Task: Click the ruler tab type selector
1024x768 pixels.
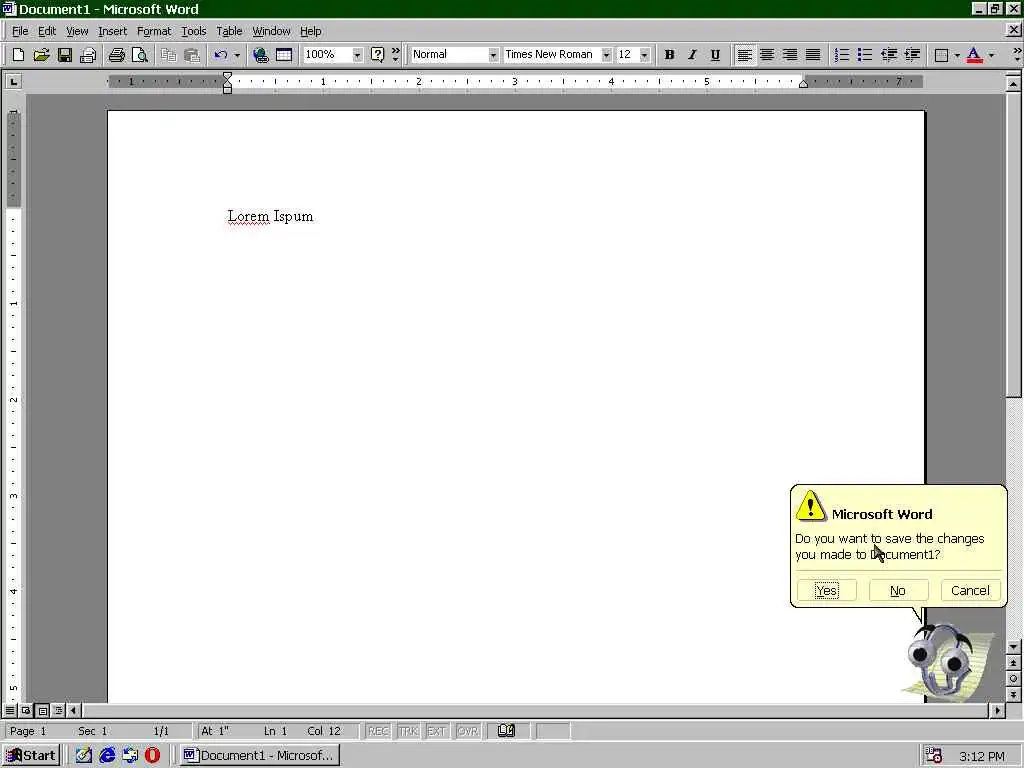Action: 13,82
